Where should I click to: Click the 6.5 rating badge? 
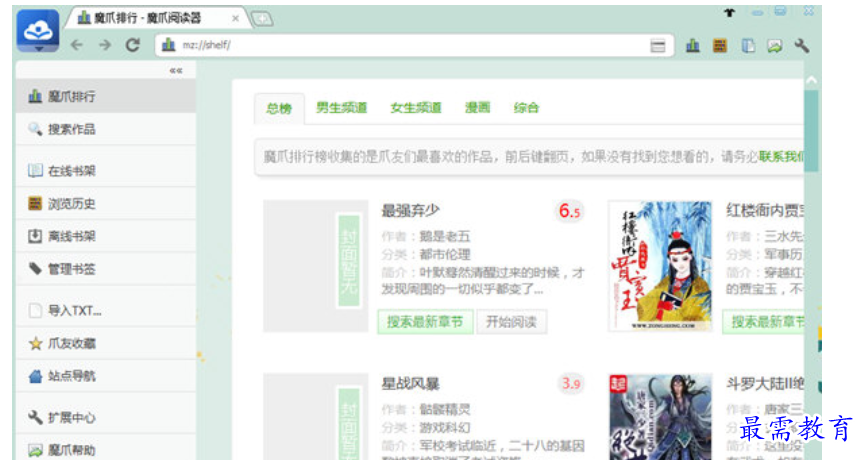[x=569, y=211]
